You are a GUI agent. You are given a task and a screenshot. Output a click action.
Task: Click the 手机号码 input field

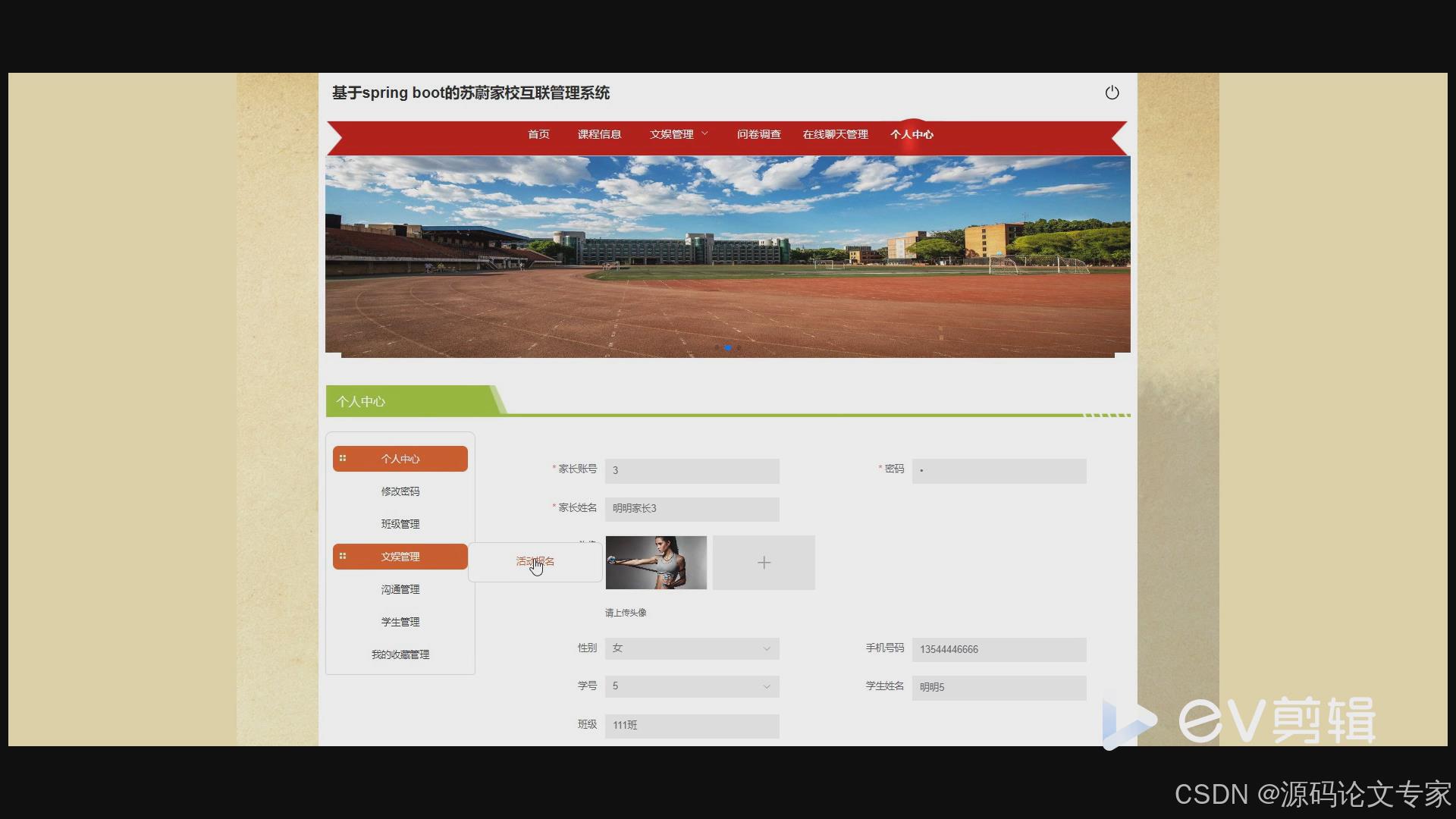999,649
